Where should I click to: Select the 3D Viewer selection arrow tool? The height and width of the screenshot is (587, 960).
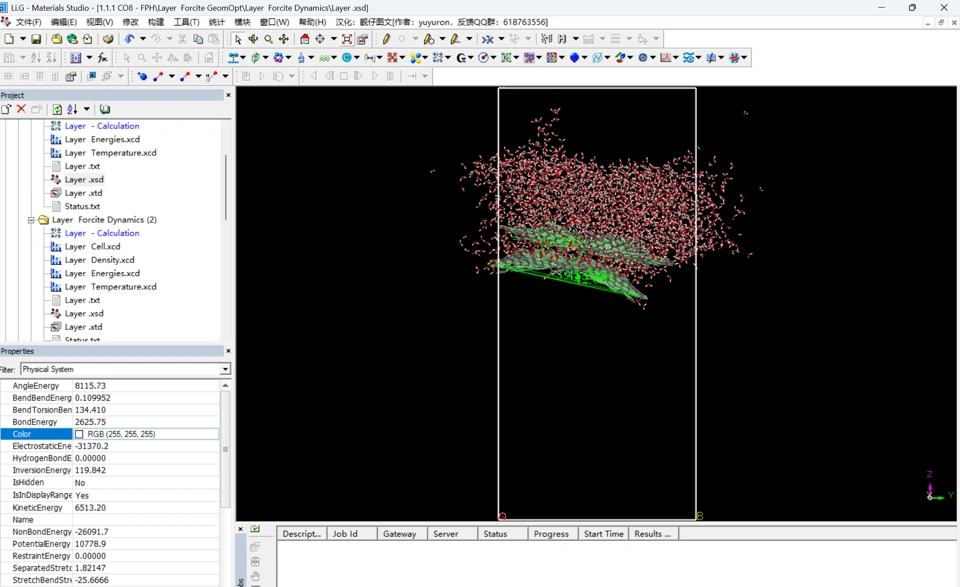pos(238,39)
